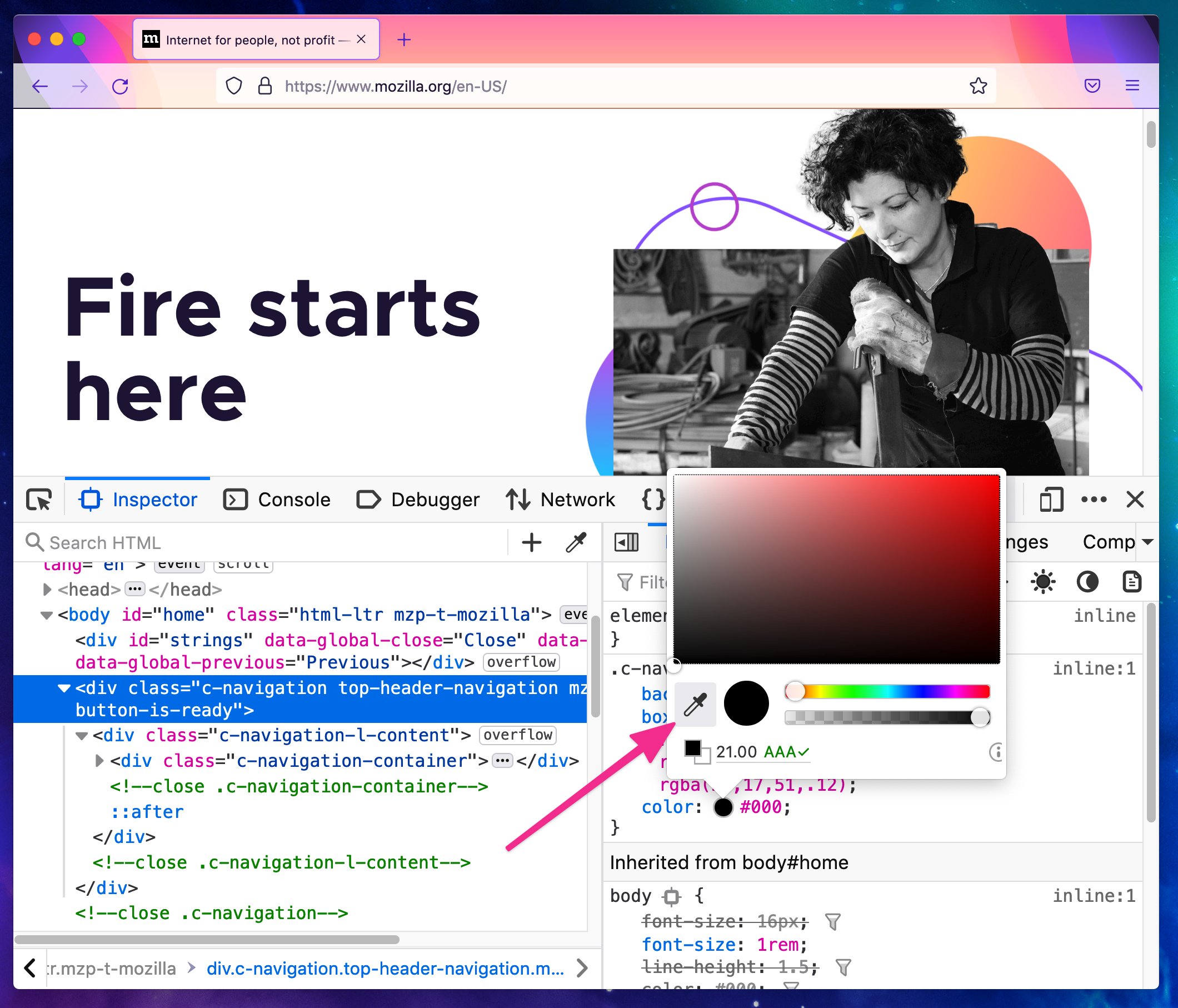
Task: Click the #000 color value
Action: point(760,807)
